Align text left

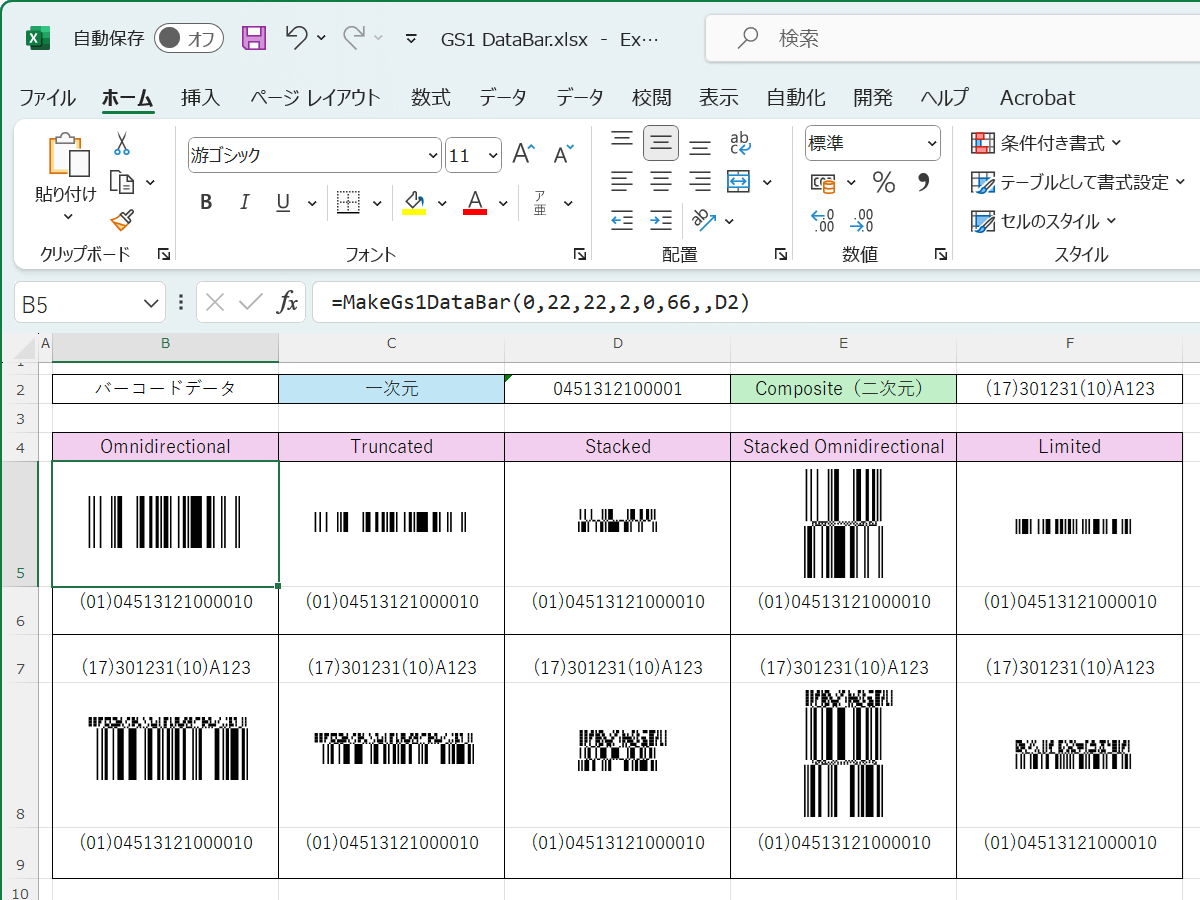click(x=622, y=182)
